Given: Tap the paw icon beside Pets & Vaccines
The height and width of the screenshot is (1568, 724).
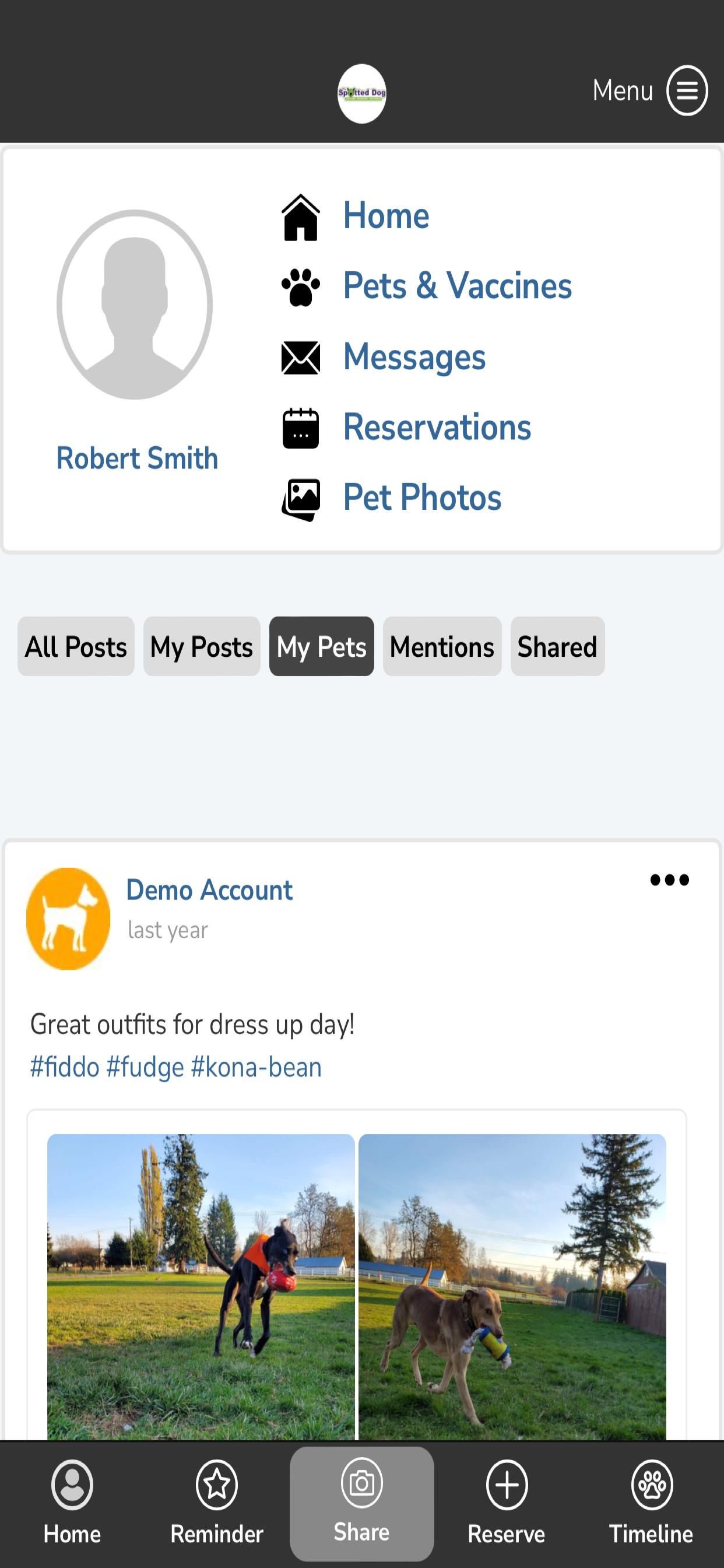Looking at the screenshot, I should pos(301,286).
